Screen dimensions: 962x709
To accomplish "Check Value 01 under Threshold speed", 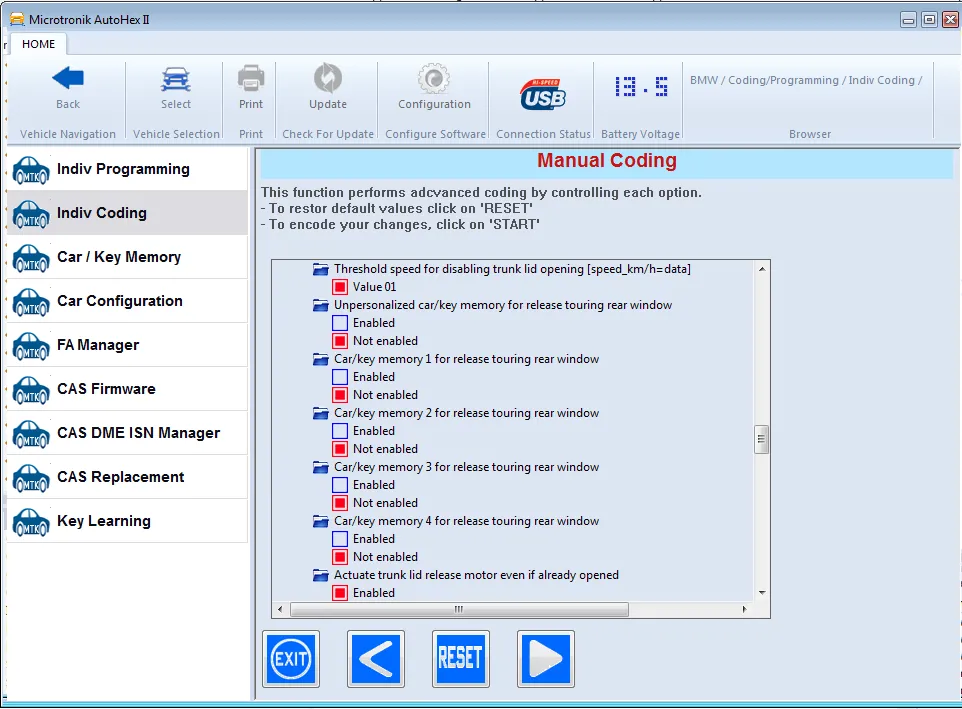I will (x=340, y=286).
